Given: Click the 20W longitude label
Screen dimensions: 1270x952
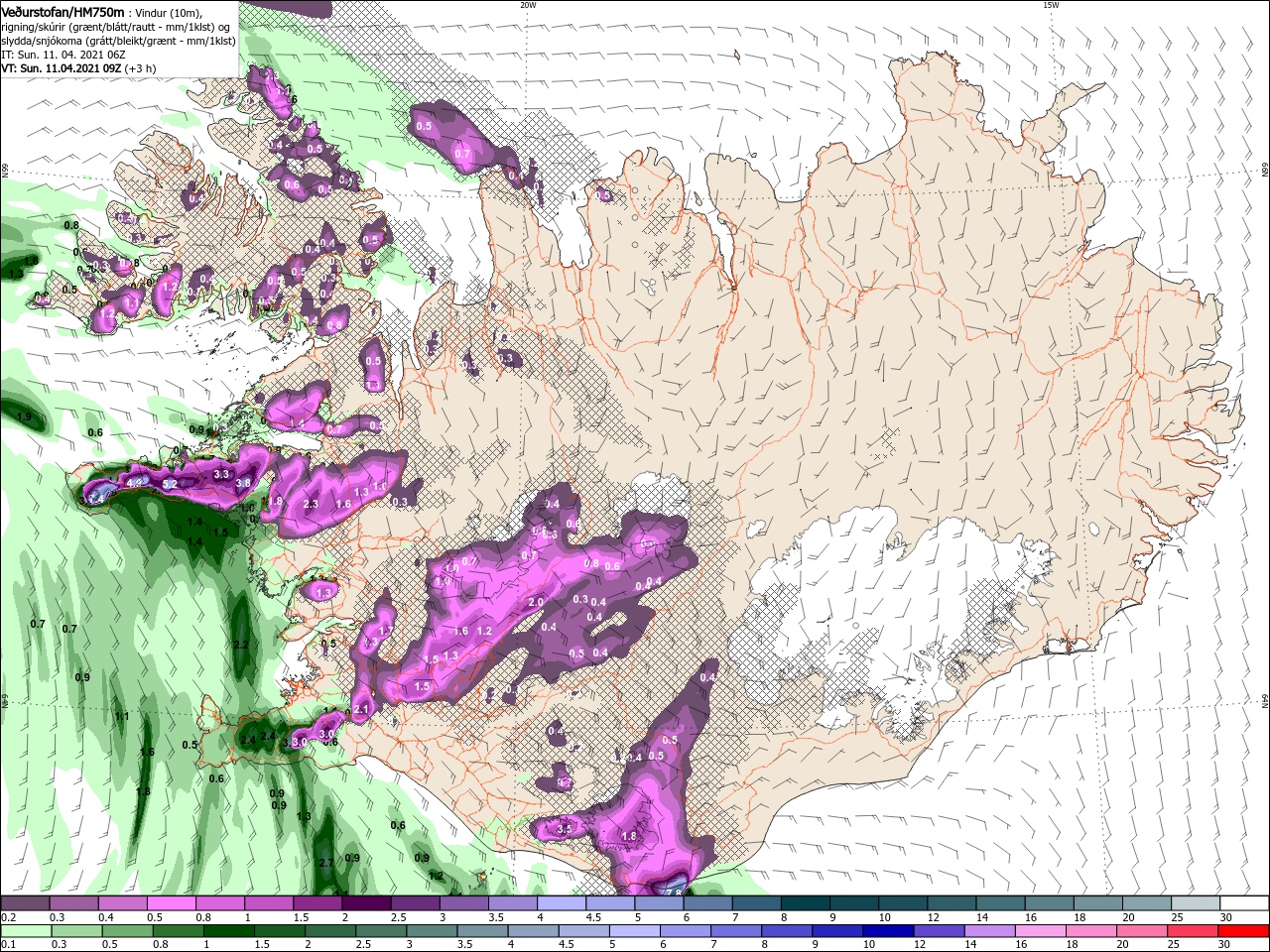Looking at the screenshot, I should (528, 4).
